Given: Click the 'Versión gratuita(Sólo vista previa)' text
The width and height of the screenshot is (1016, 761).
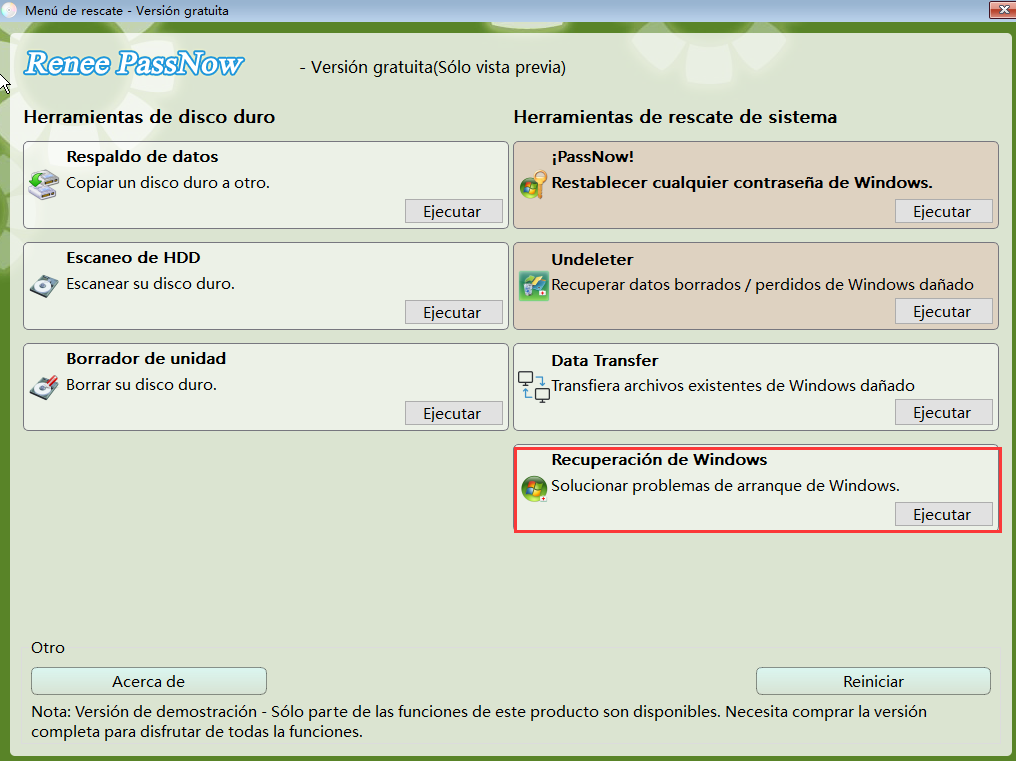Looking at the screenshot, I should 432,67.
